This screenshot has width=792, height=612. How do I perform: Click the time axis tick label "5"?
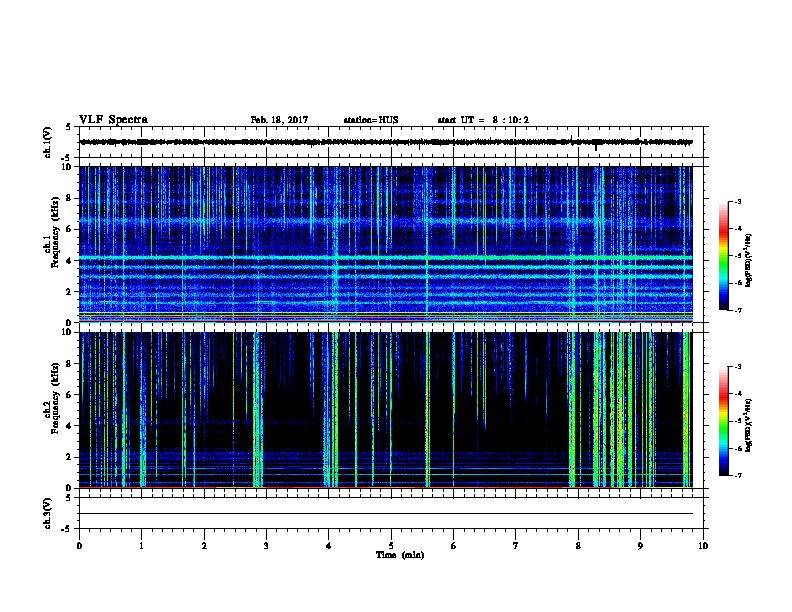[391, 546]
